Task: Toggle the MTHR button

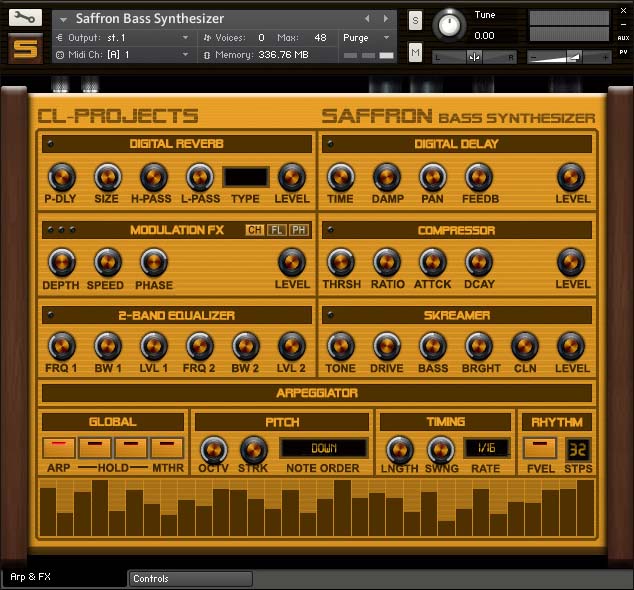Action: pos(167,448)
